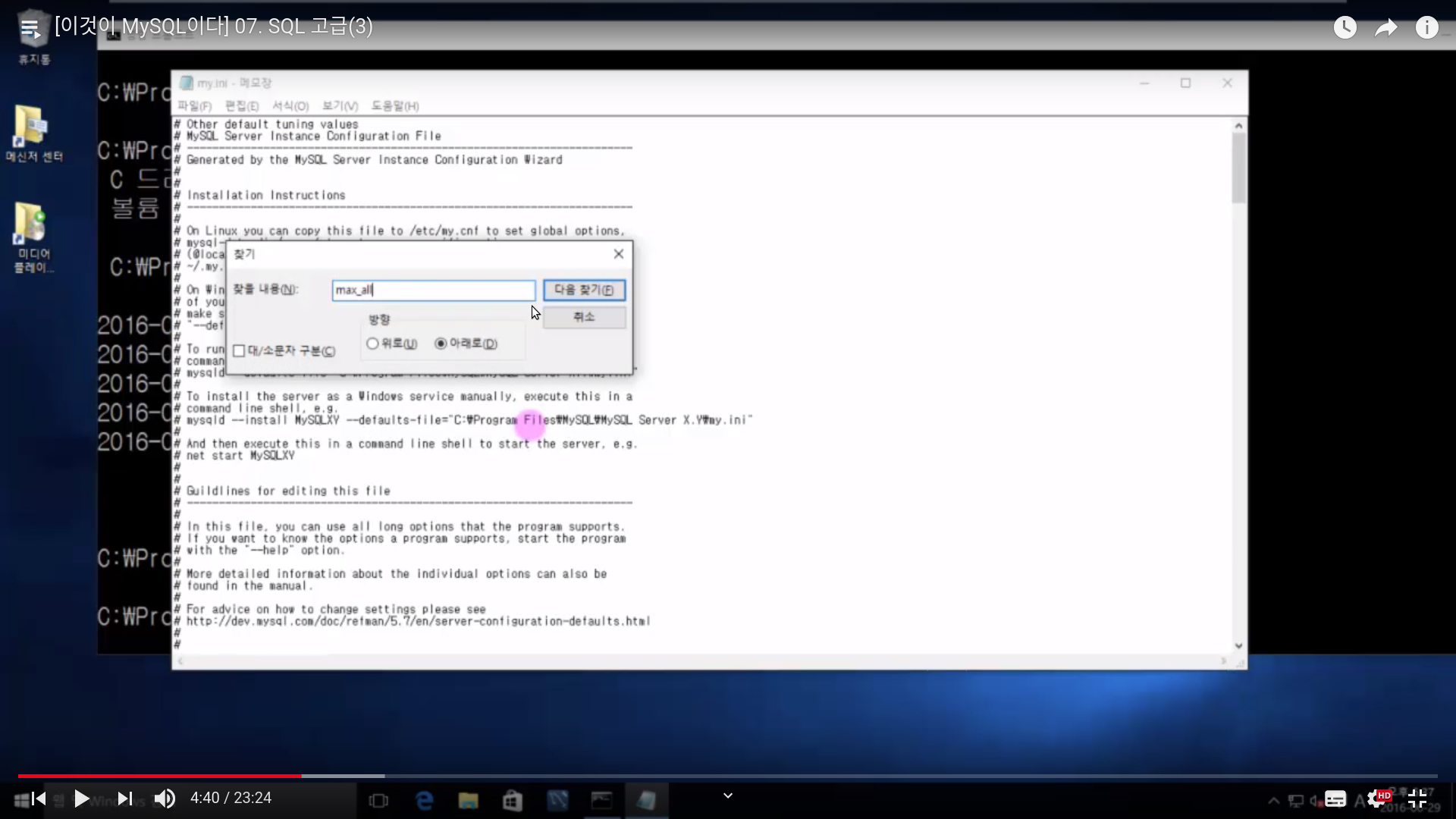Click the my.ini title bar icon
1456x819 pixels.
point(186,83)
